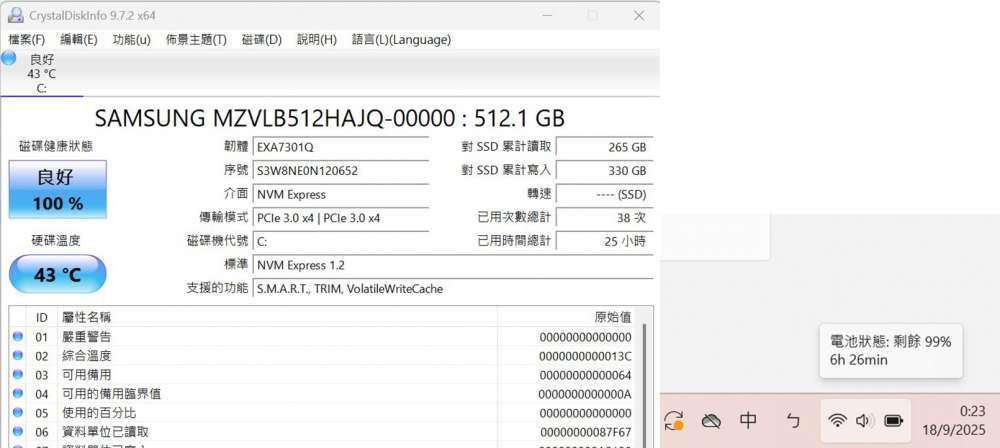Click the blue status dot for 綜合溫度 row
The width and height of the screenshot is (1000, 448).
18,356
